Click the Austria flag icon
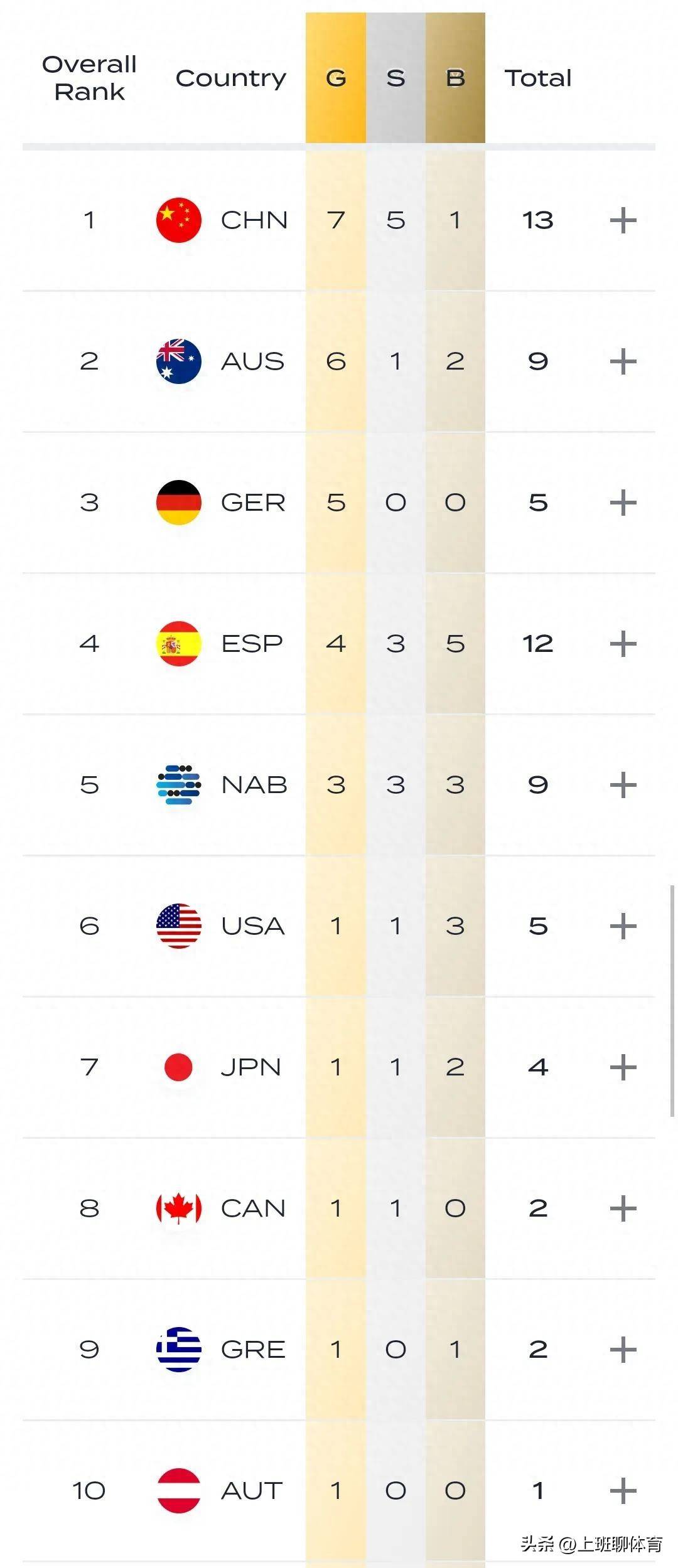678x1568 pixels. [179, 1491]
